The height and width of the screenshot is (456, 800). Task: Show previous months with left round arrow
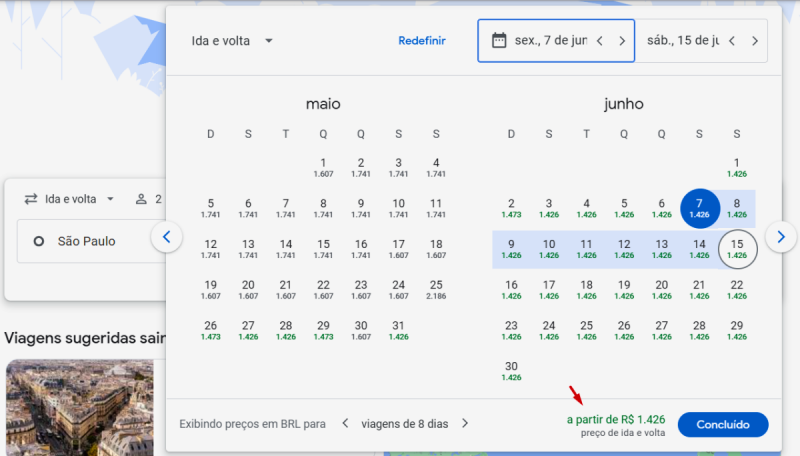(166, 237)
